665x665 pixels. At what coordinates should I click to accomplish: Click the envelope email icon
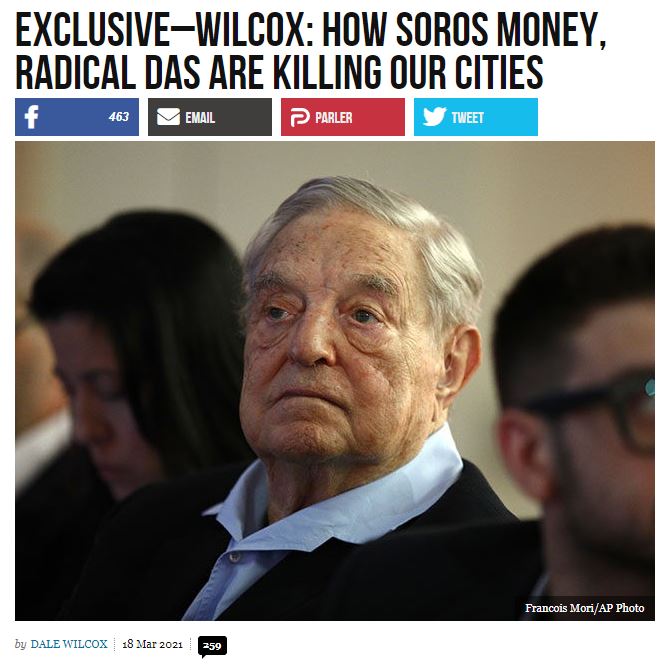click(168, 117)
